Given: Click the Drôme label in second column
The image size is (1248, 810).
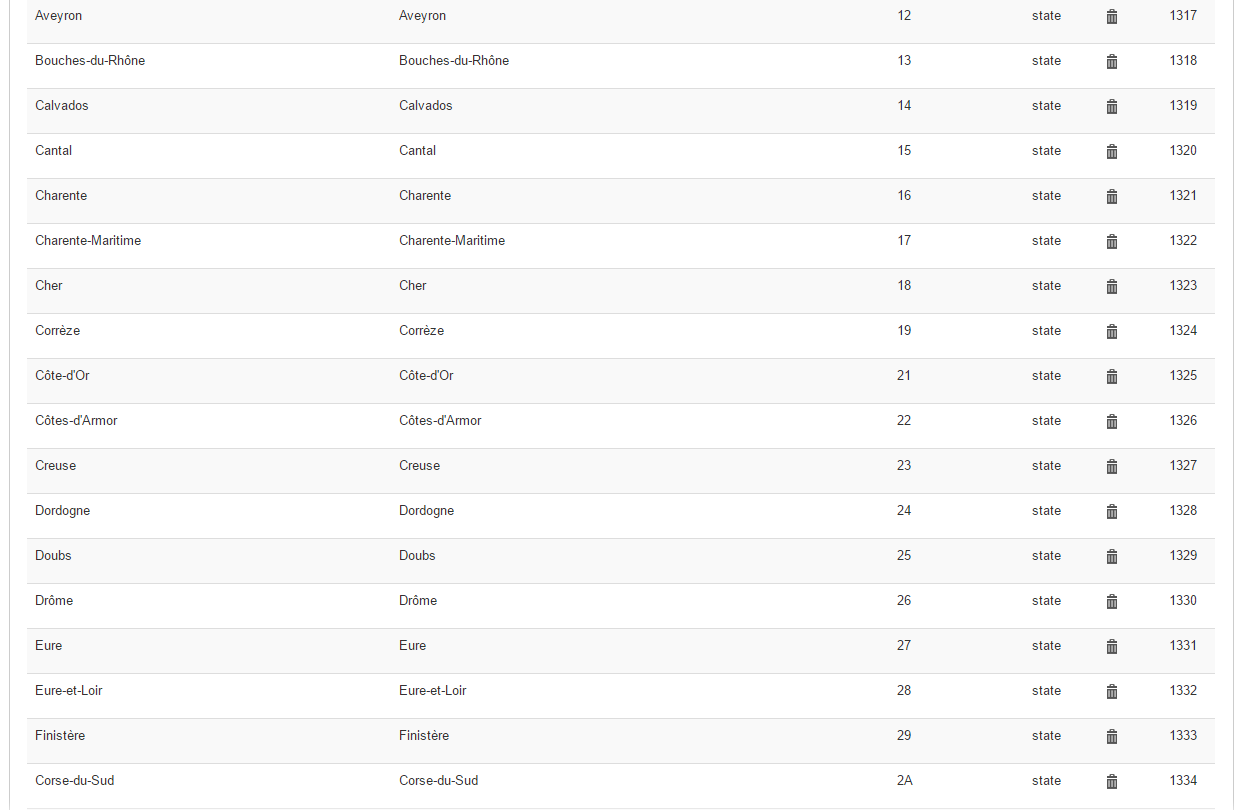Looking at the screenshot, I should click(x=418, y=601).
